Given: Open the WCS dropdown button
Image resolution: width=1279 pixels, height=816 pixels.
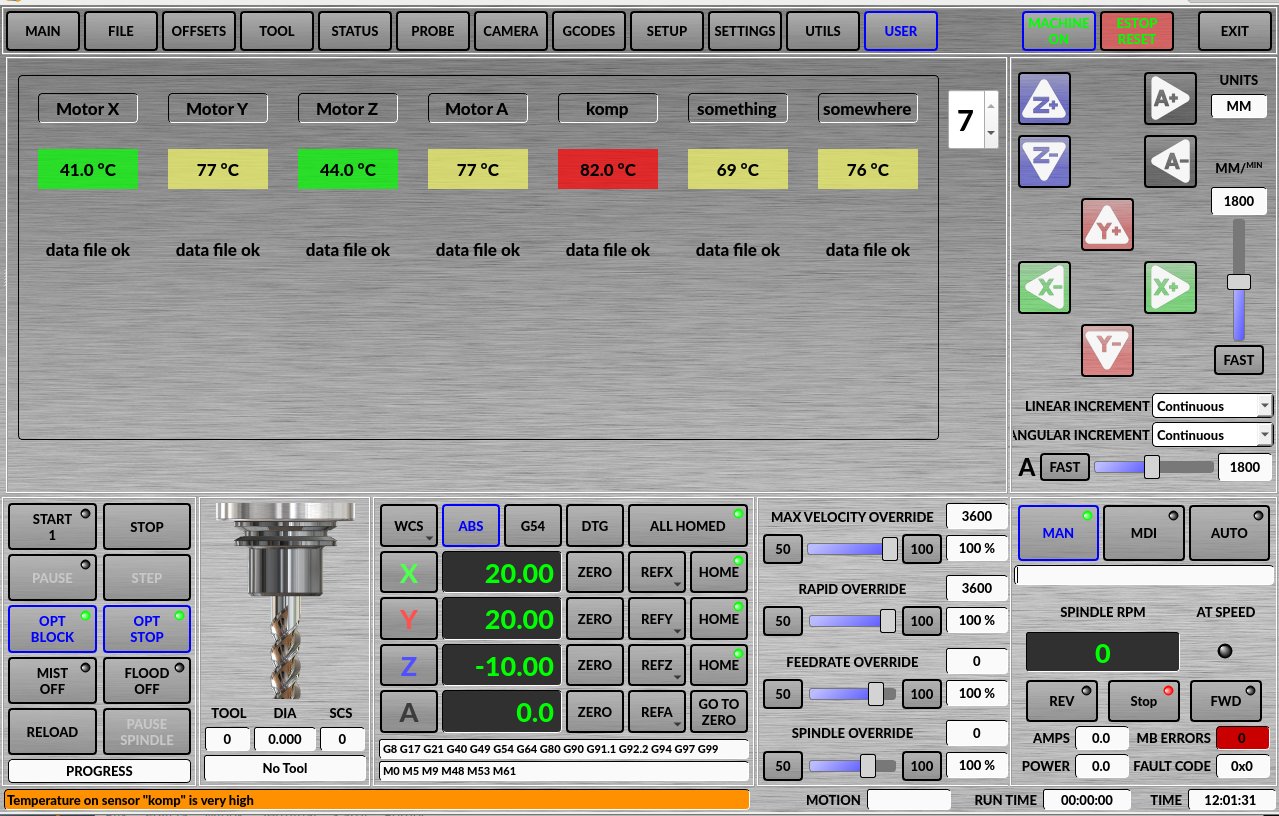Looking at the screenshot, I should click(x=409, y=526).
